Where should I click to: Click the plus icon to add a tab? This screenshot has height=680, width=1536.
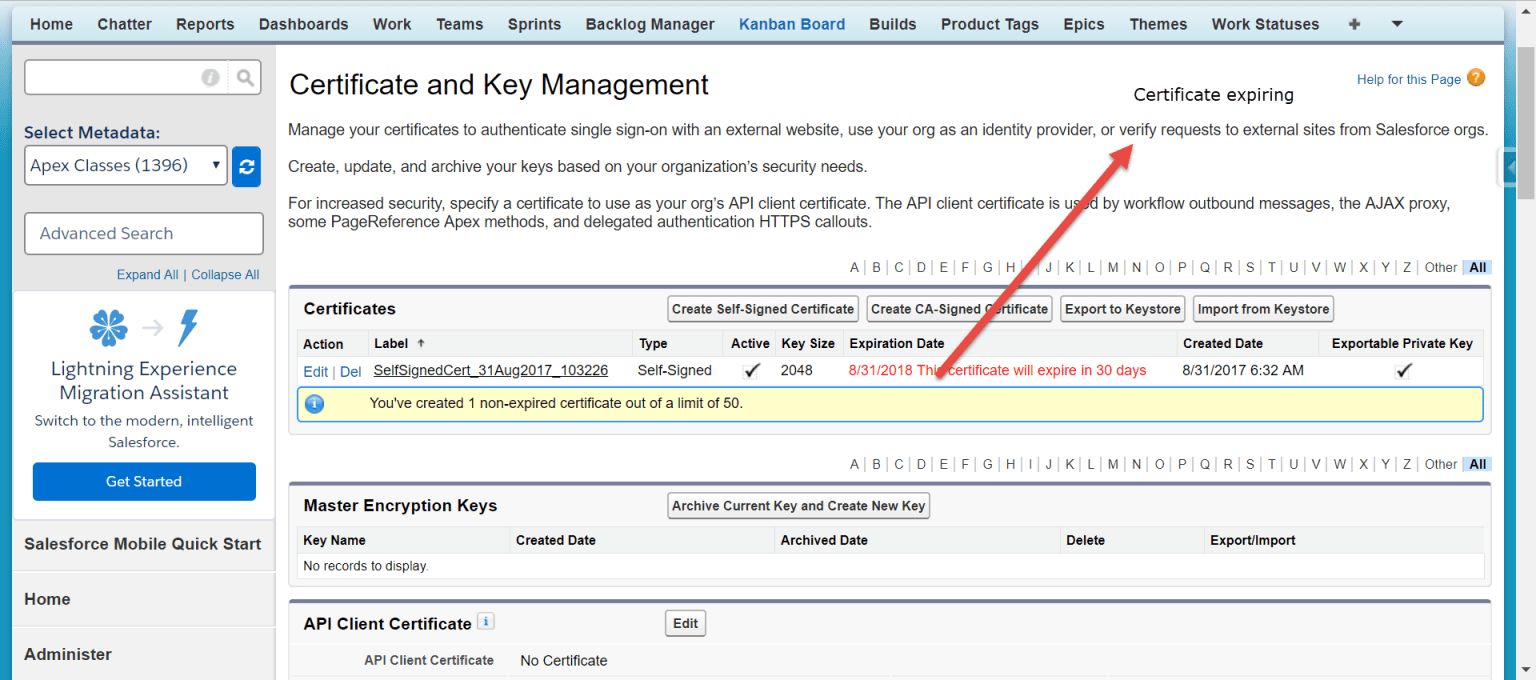(x=1355, y=23)
